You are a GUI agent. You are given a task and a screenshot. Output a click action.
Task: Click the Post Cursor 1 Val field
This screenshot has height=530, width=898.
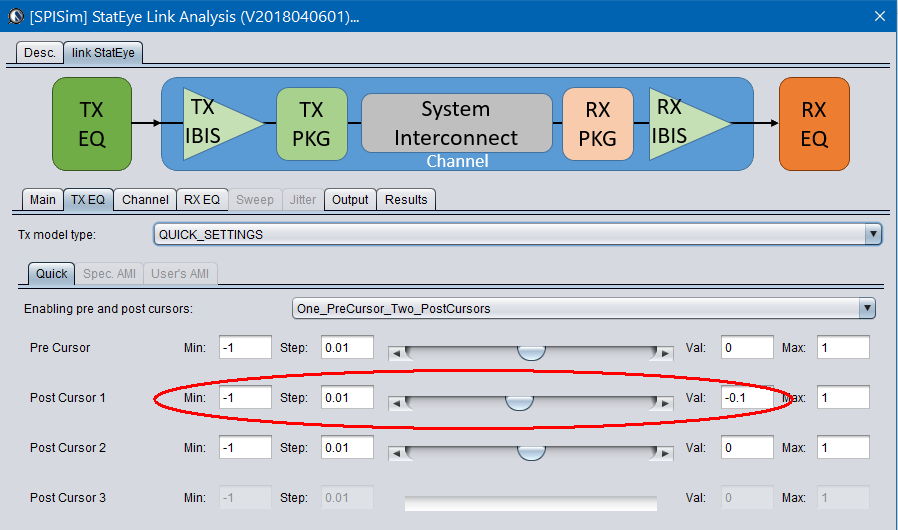747,398
